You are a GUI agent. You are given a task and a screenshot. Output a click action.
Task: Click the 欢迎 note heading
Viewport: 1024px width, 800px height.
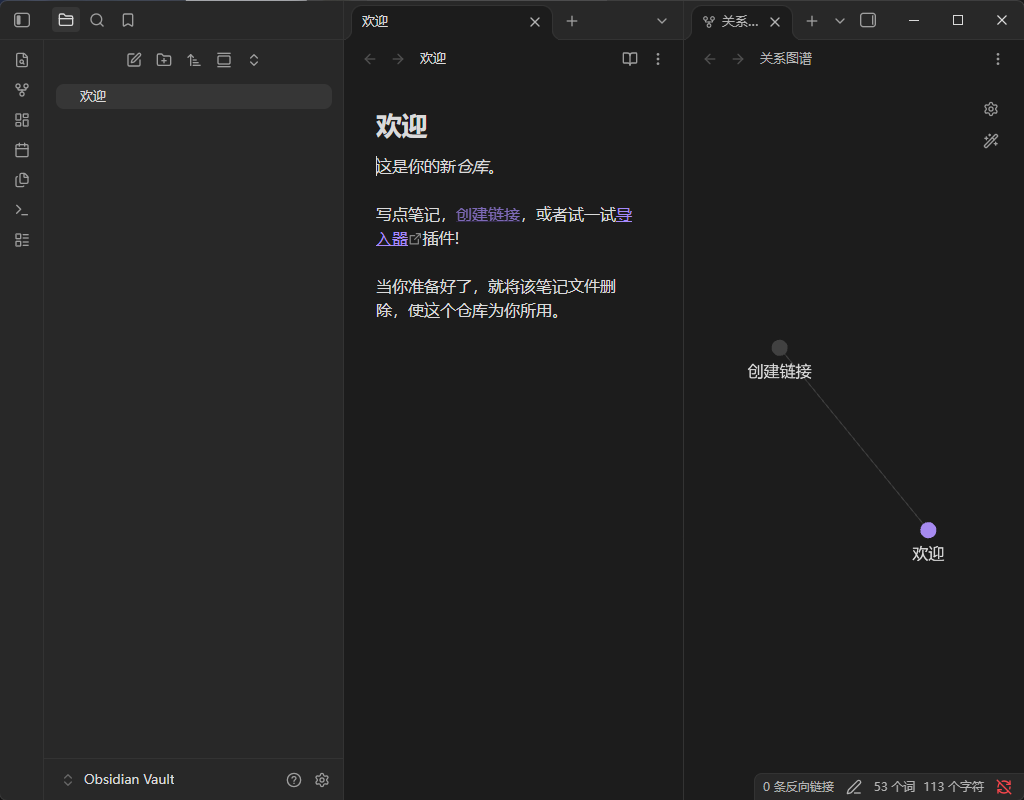click(x=402, y=126)
